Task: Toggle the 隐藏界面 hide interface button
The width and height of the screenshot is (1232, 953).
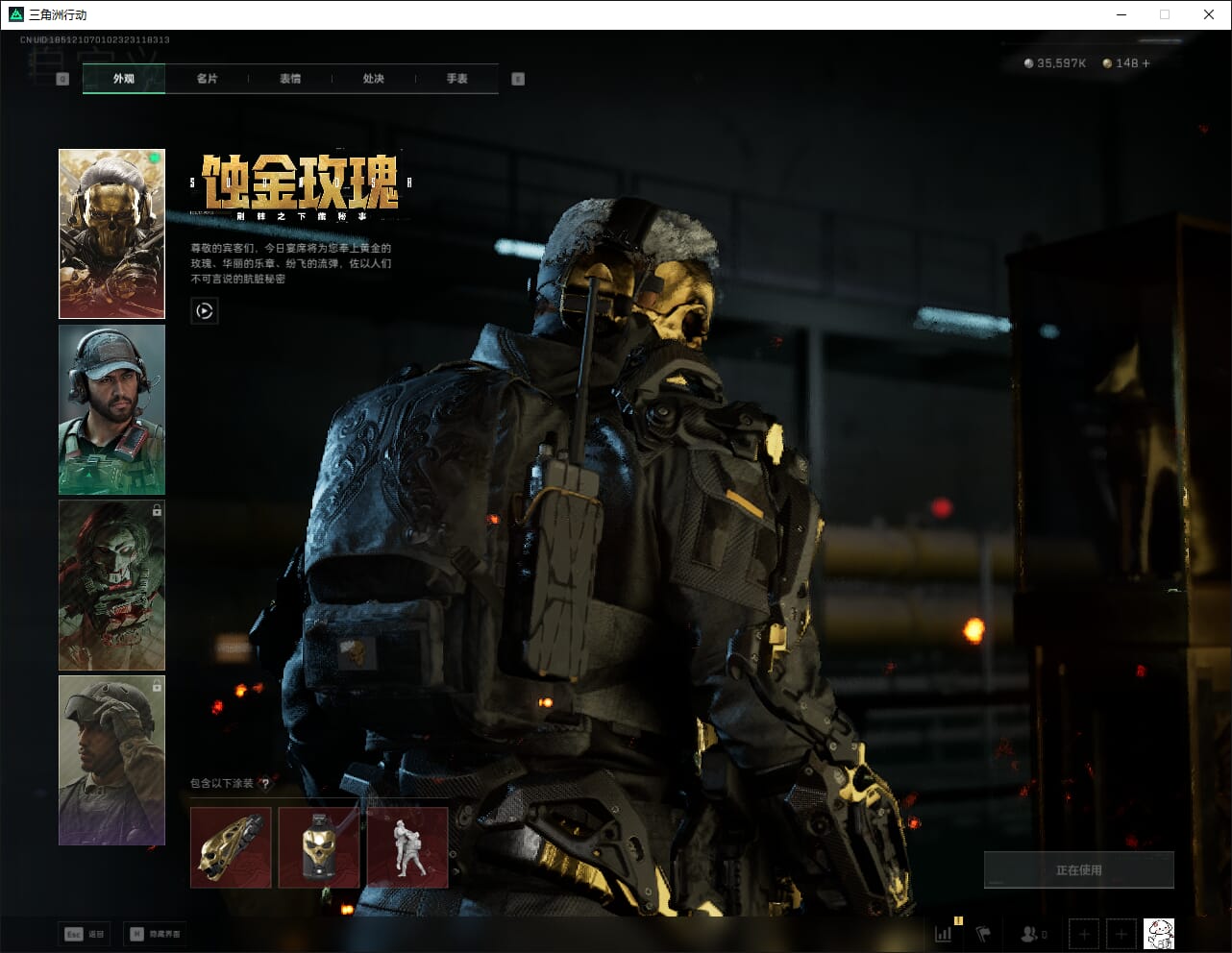Action: [x=155, y=934]
